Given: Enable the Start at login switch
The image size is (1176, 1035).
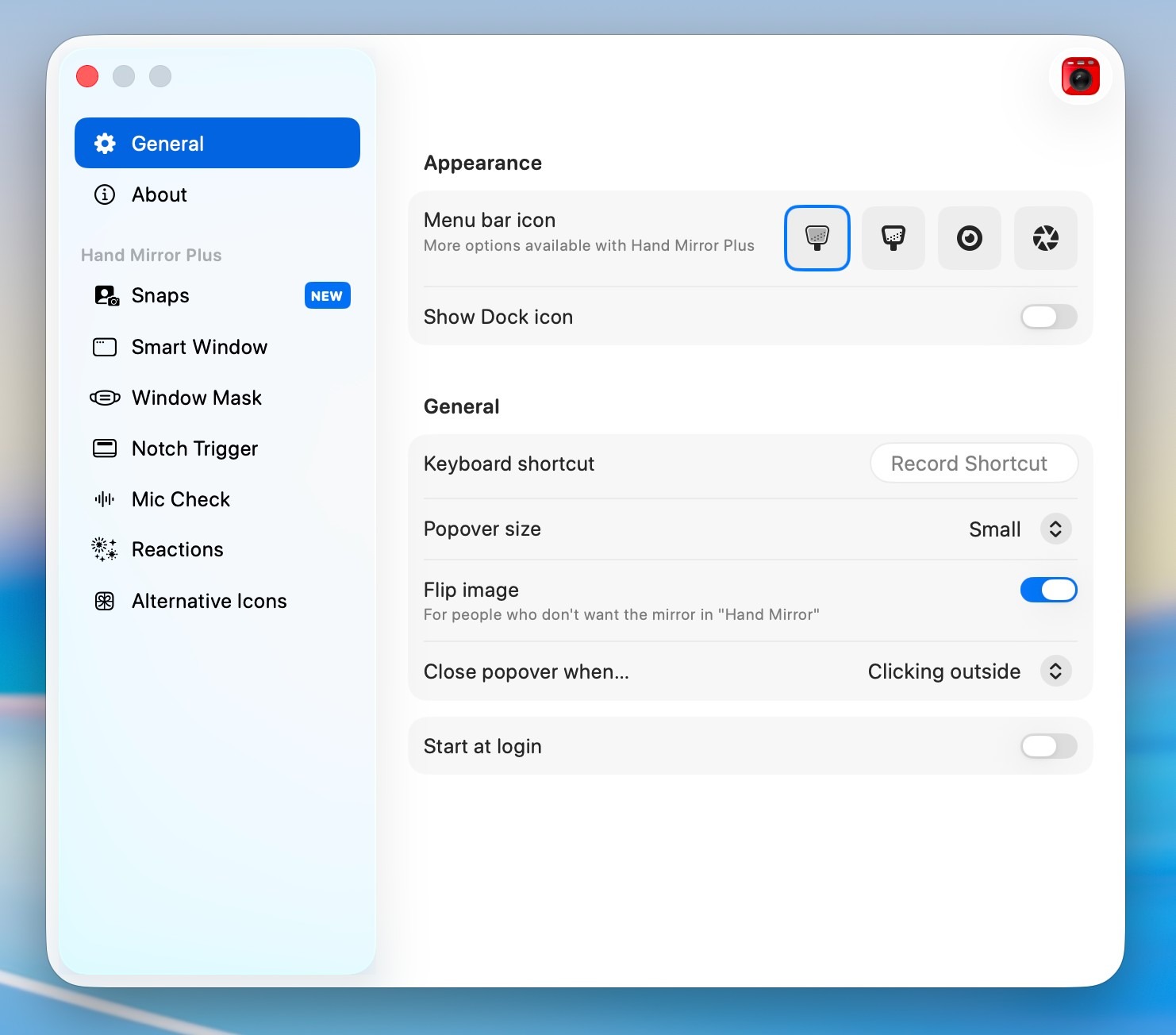Looking at the screenshot, I should pyautogui.click(x=1049, y=746).
